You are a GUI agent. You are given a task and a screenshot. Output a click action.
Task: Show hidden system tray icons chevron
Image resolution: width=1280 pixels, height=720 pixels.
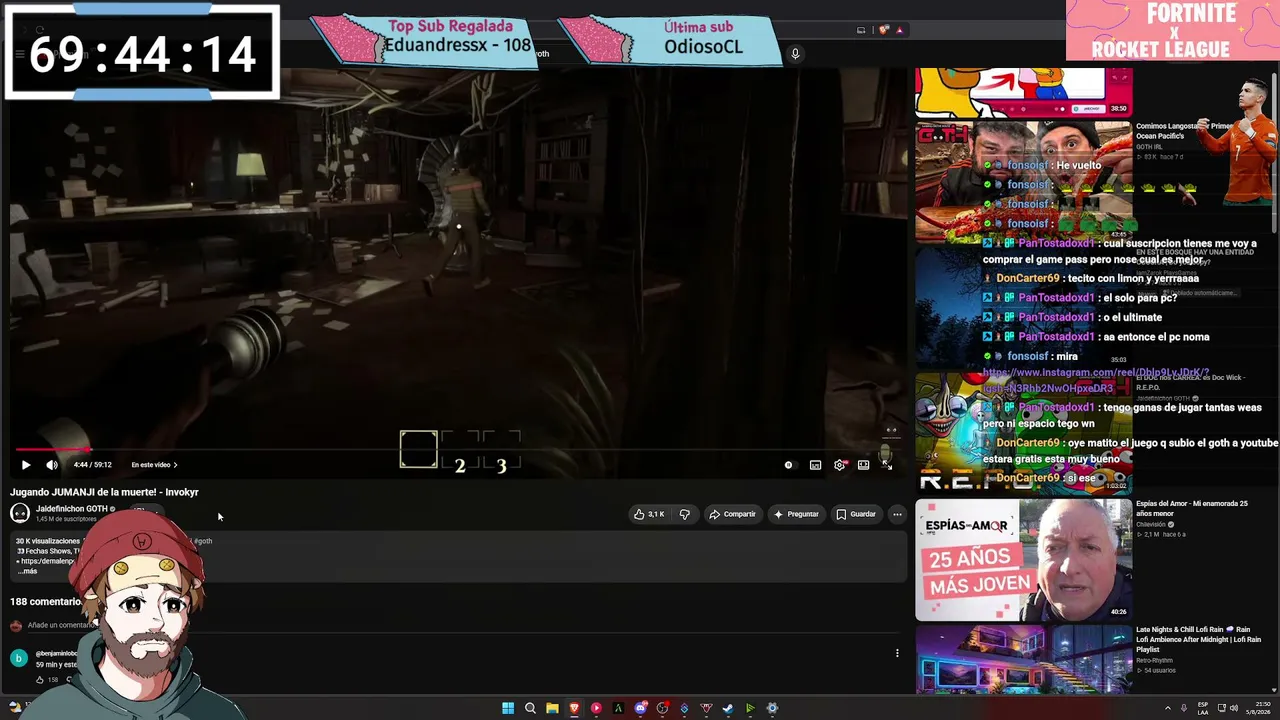coord(1168,708)
